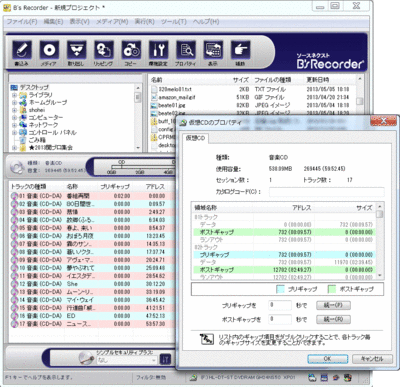Click the third of the four tray icons in the status bar
Viewport: 400px width, 387px height.
click(x=336, y=378)
